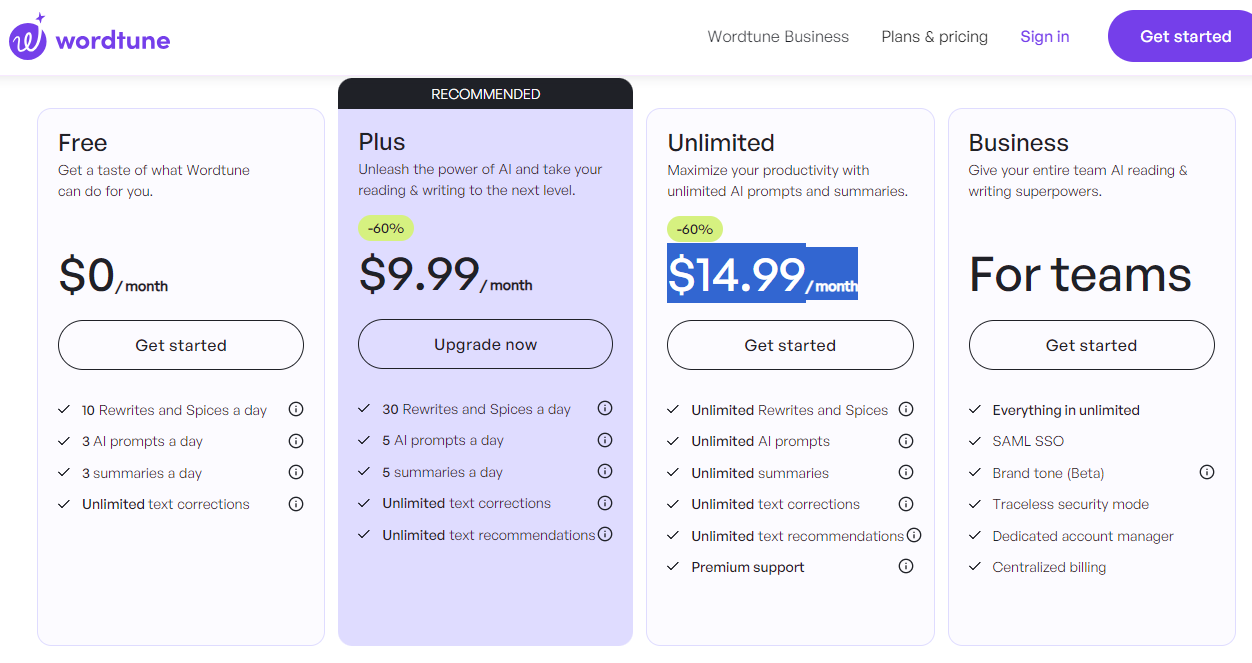Open the Plans & pricing menu
The image size is (1252, 663).
(x=934, y=36)
